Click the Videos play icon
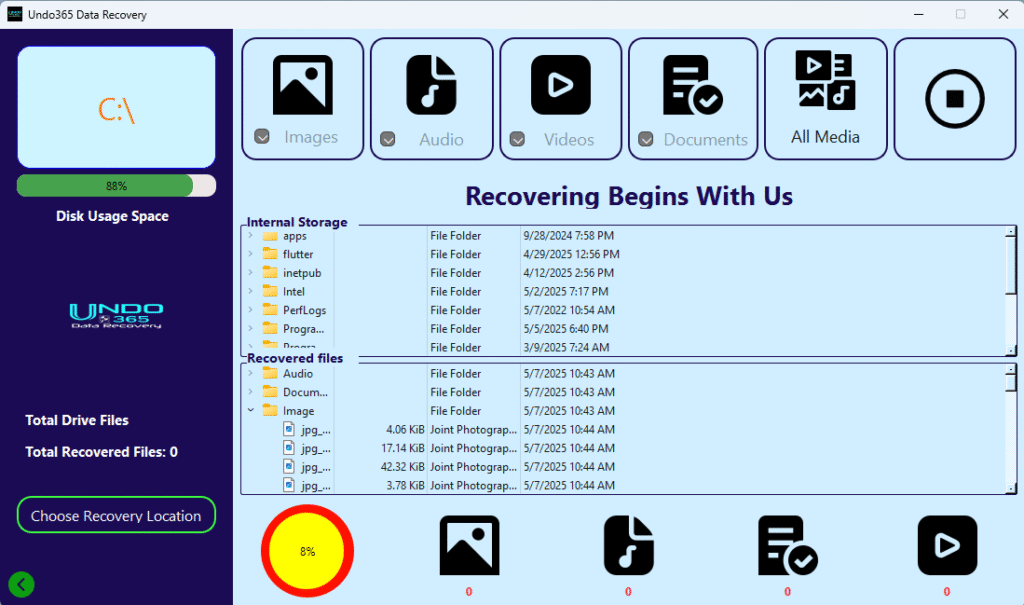The width and height of the screenshot is (1024, 605). coord(560,85)
